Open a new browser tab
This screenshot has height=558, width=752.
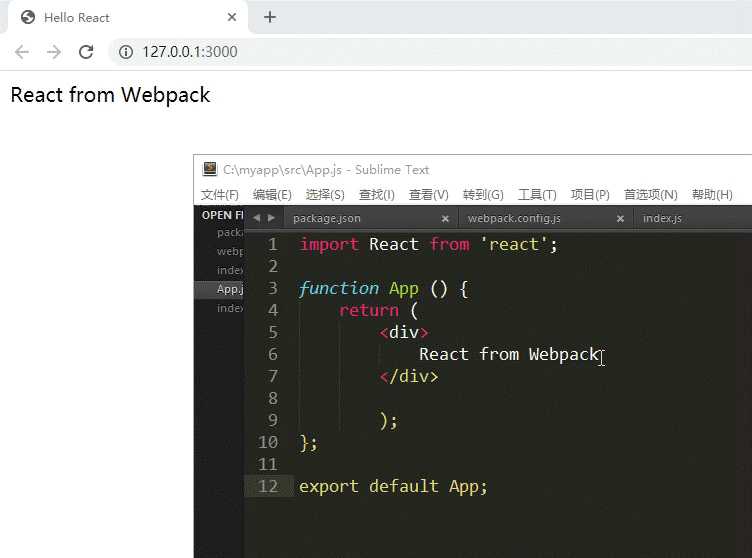[270, 17]
